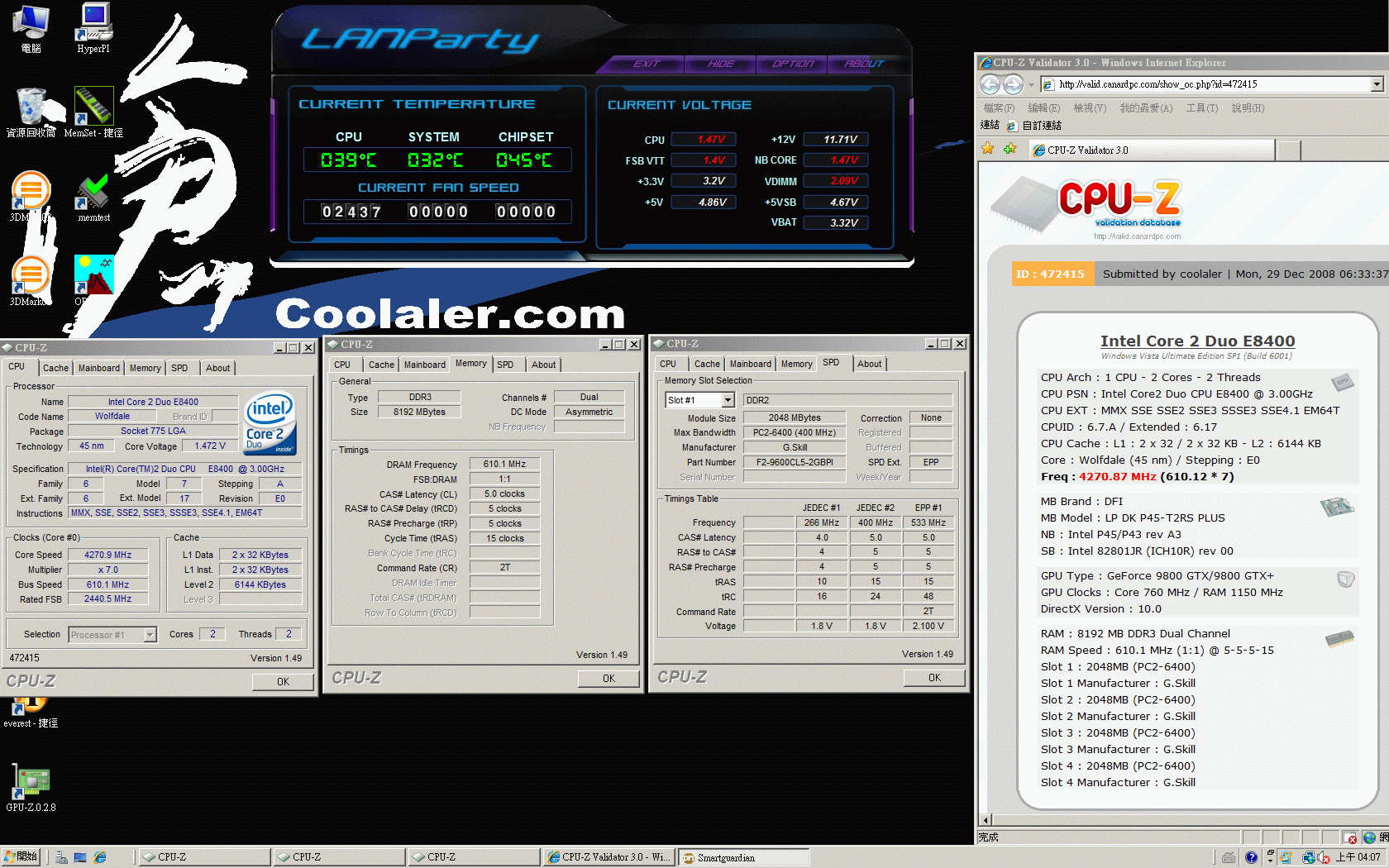Switch to Cache tab in first CPU-Z window
This screenshot has height=868, width=1389.
(55, 368)
